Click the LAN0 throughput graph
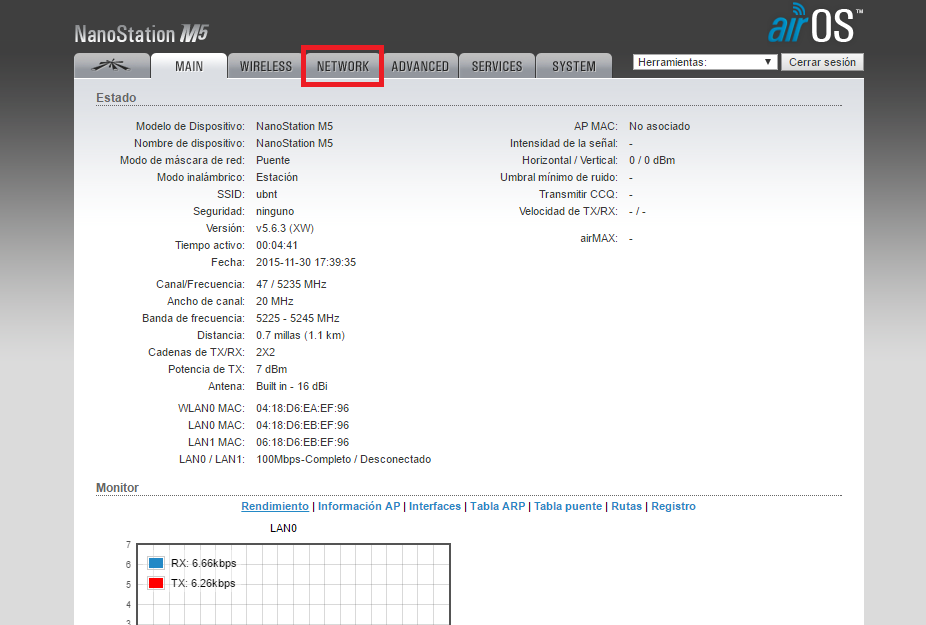This screenshot has width=926, height=625. [x=294, y=584]
